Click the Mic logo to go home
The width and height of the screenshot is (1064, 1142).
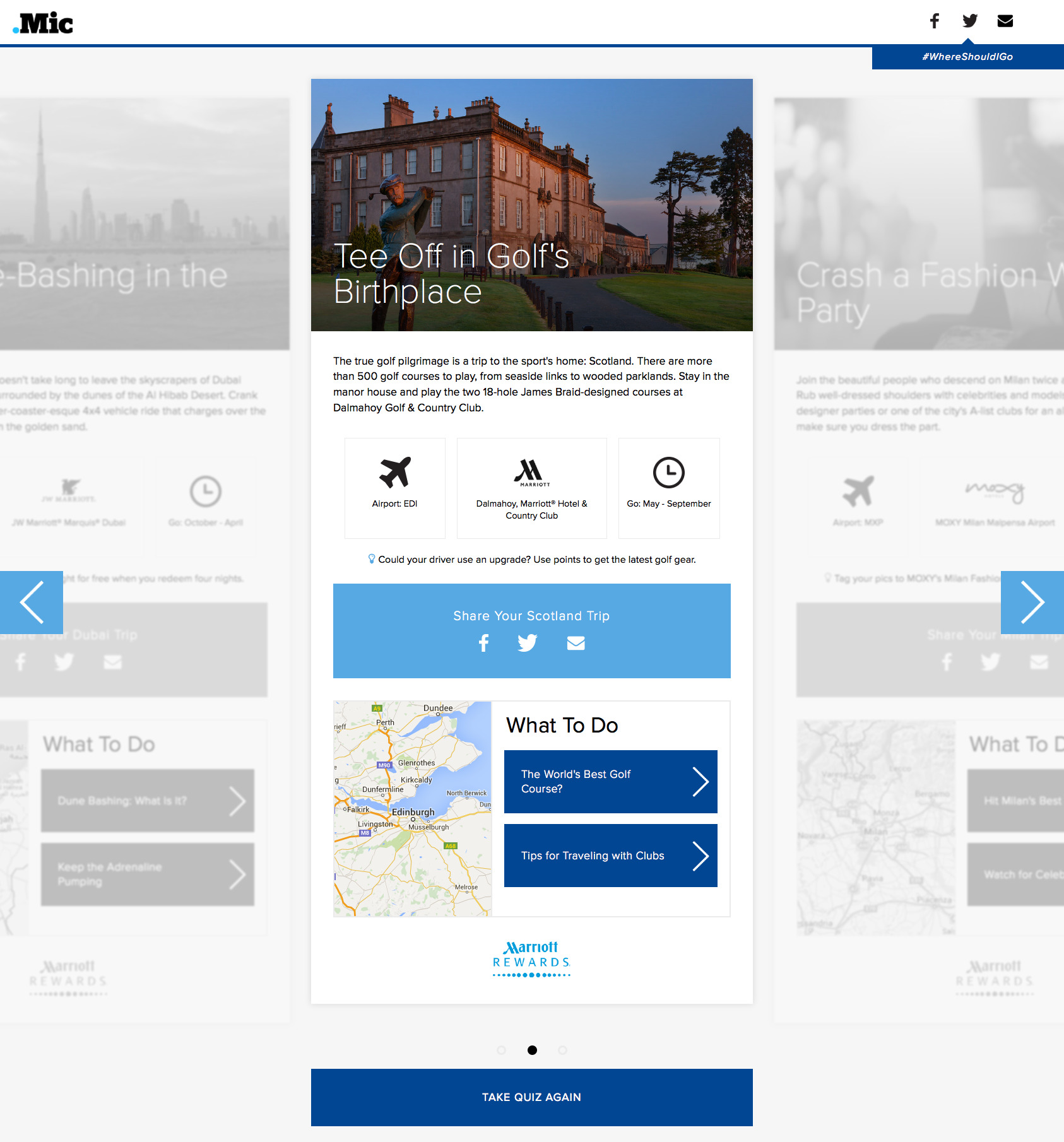click(43, 23)
